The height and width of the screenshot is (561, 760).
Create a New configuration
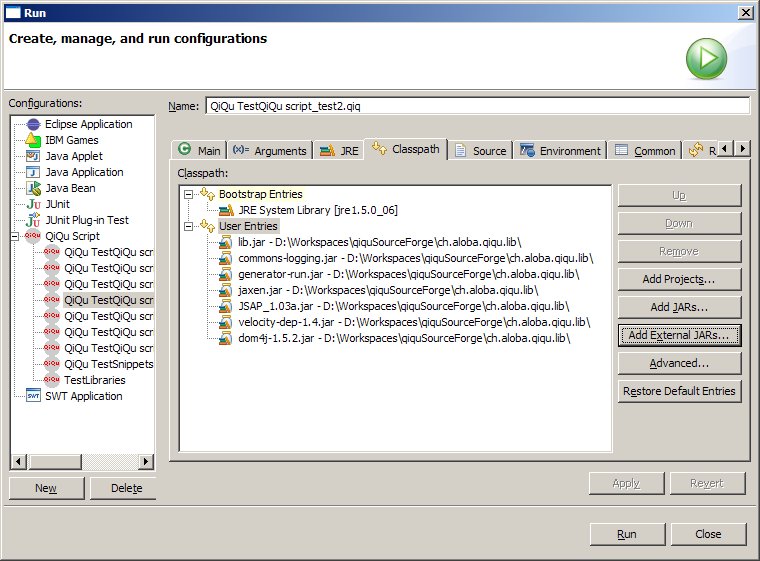pyautogui.click(x=47, y=488)
